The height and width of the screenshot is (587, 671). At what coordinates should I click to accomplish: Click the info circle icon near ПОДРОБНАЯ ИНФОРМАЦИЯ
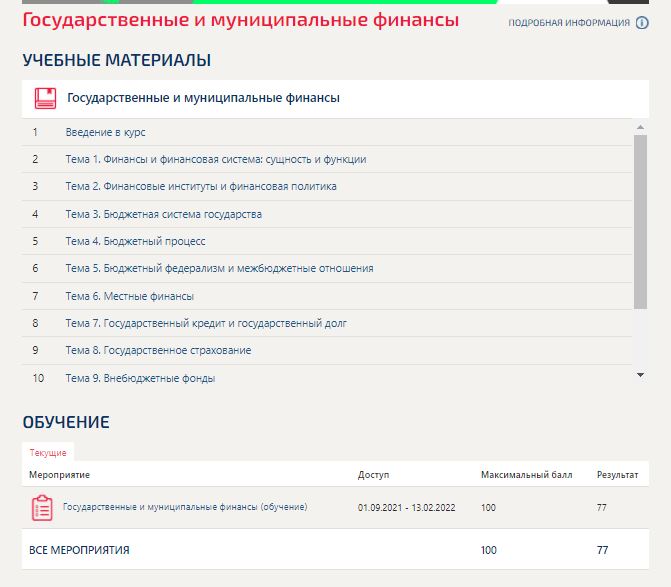642,23
